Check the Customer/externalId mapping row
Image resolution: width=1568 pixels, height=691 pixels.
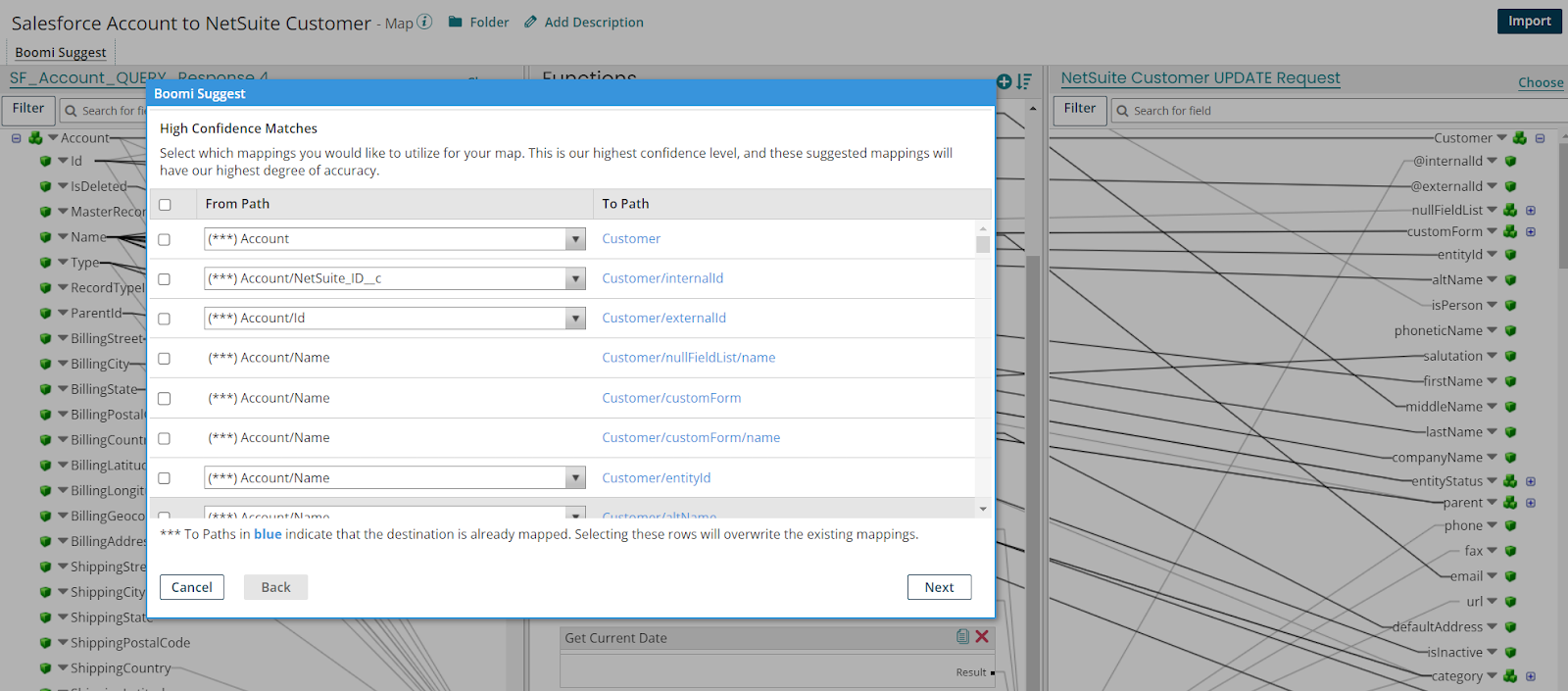165,319
